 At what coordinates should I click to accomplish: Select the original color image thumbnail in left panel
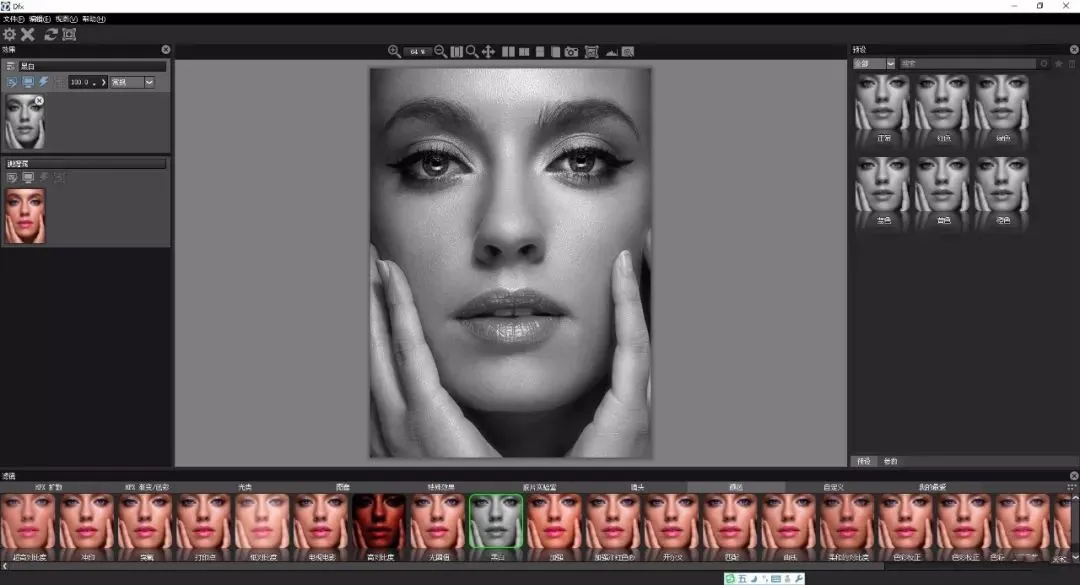[25, 216]
